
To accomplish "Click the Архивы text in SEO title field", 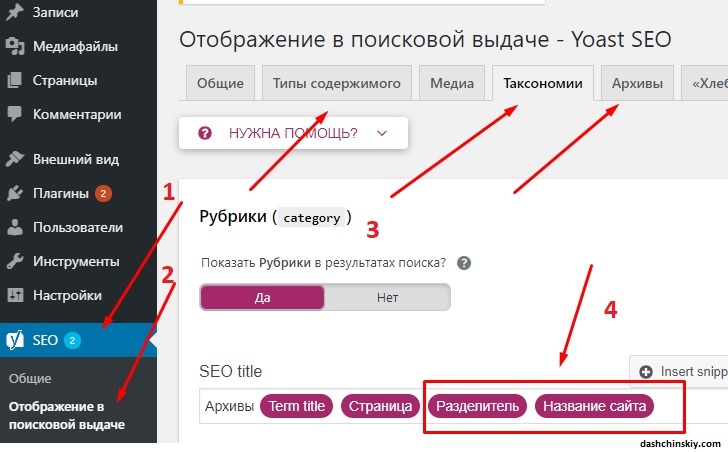I will pos(229,406).
